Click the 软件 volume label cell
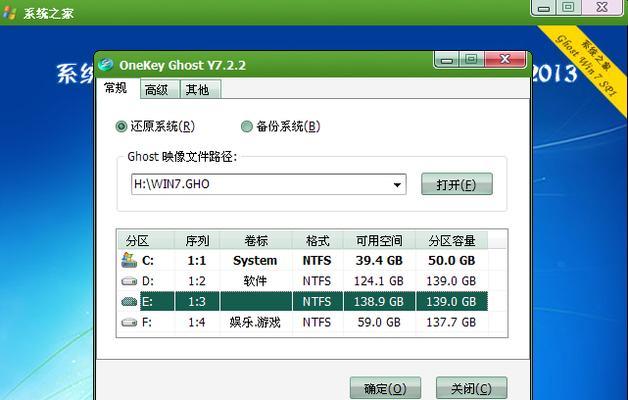Image resolution: width=628 pixels, height=400 pixels. (x=255, y=281)
